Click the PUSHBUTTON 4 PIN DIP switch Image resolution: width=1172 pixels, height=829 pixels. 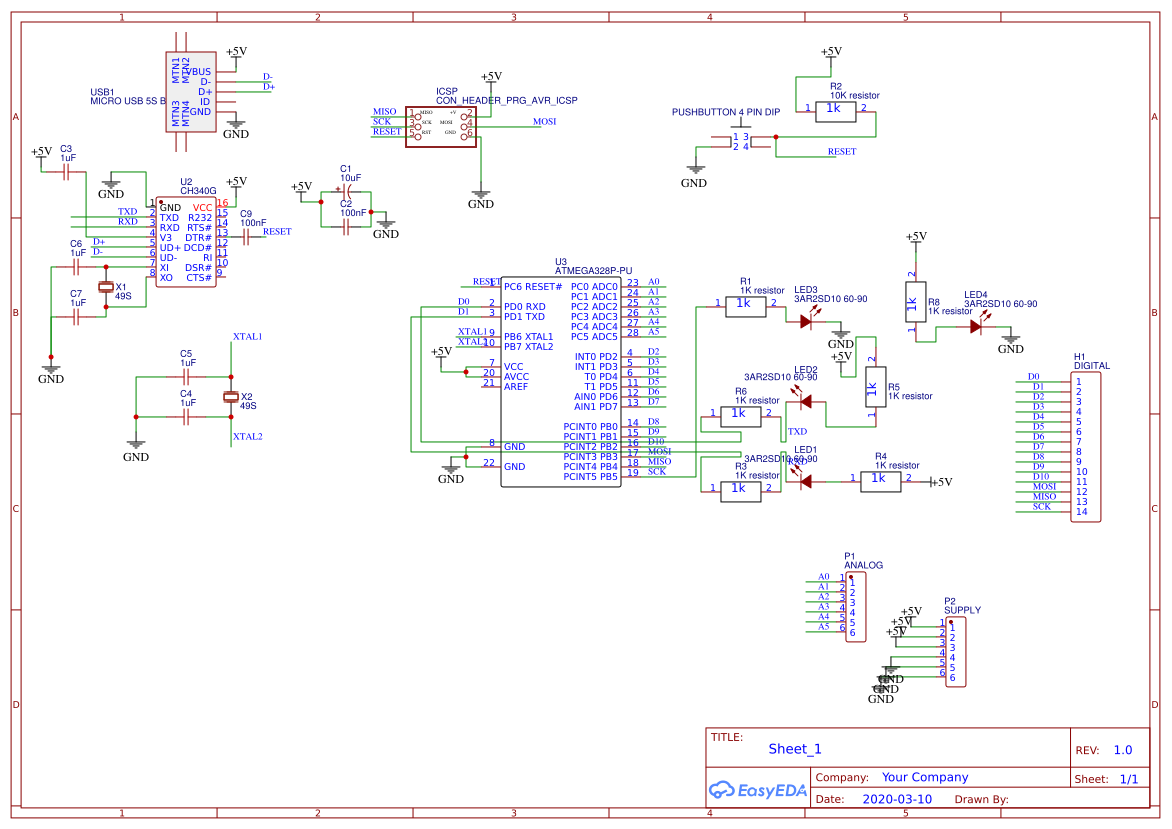(742, 140)
